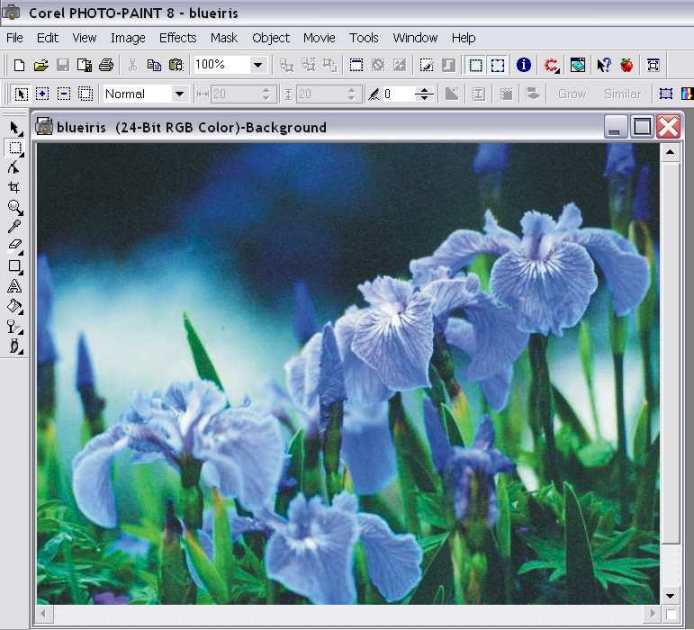
Task: Click the mask width stepper arrows
Action: pyautogui.click(x=266, y=94)
